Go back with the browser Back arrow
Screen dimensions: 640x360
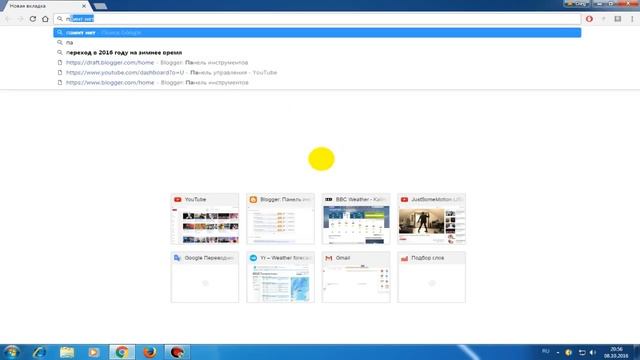point(8,19)
